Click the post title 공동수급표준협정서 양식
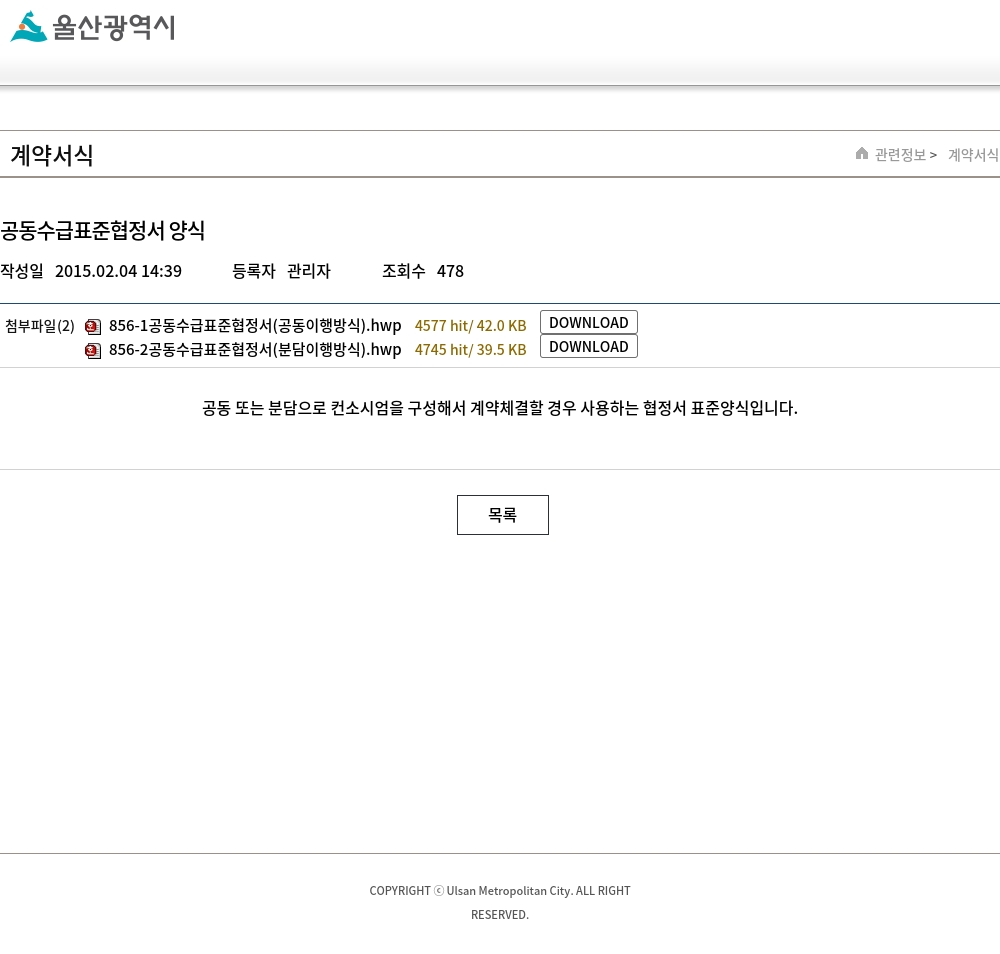 [x=103, y=230]
